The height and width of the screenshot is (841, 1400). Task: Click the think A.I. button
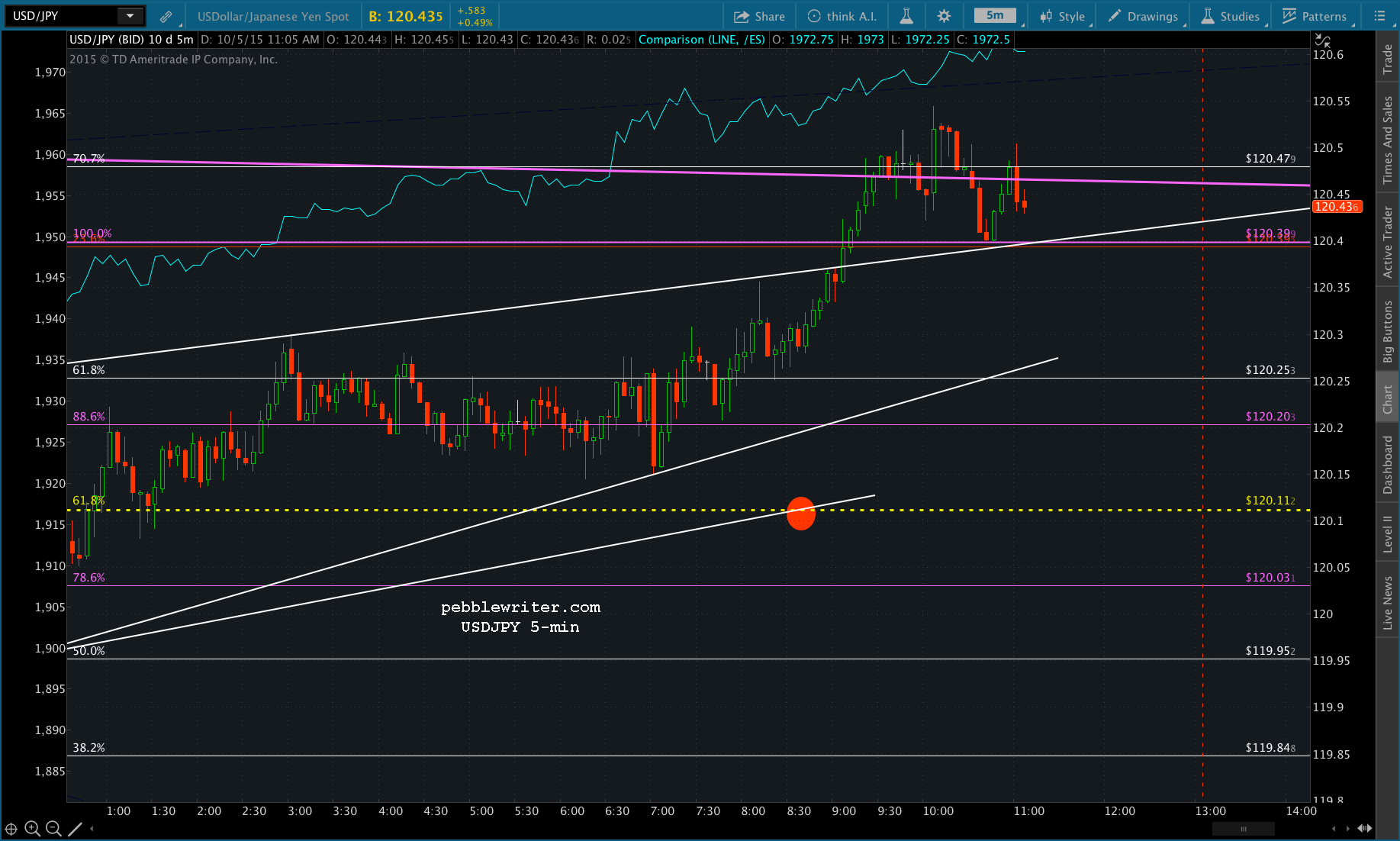pyautogui.click(x=842, y=16)
